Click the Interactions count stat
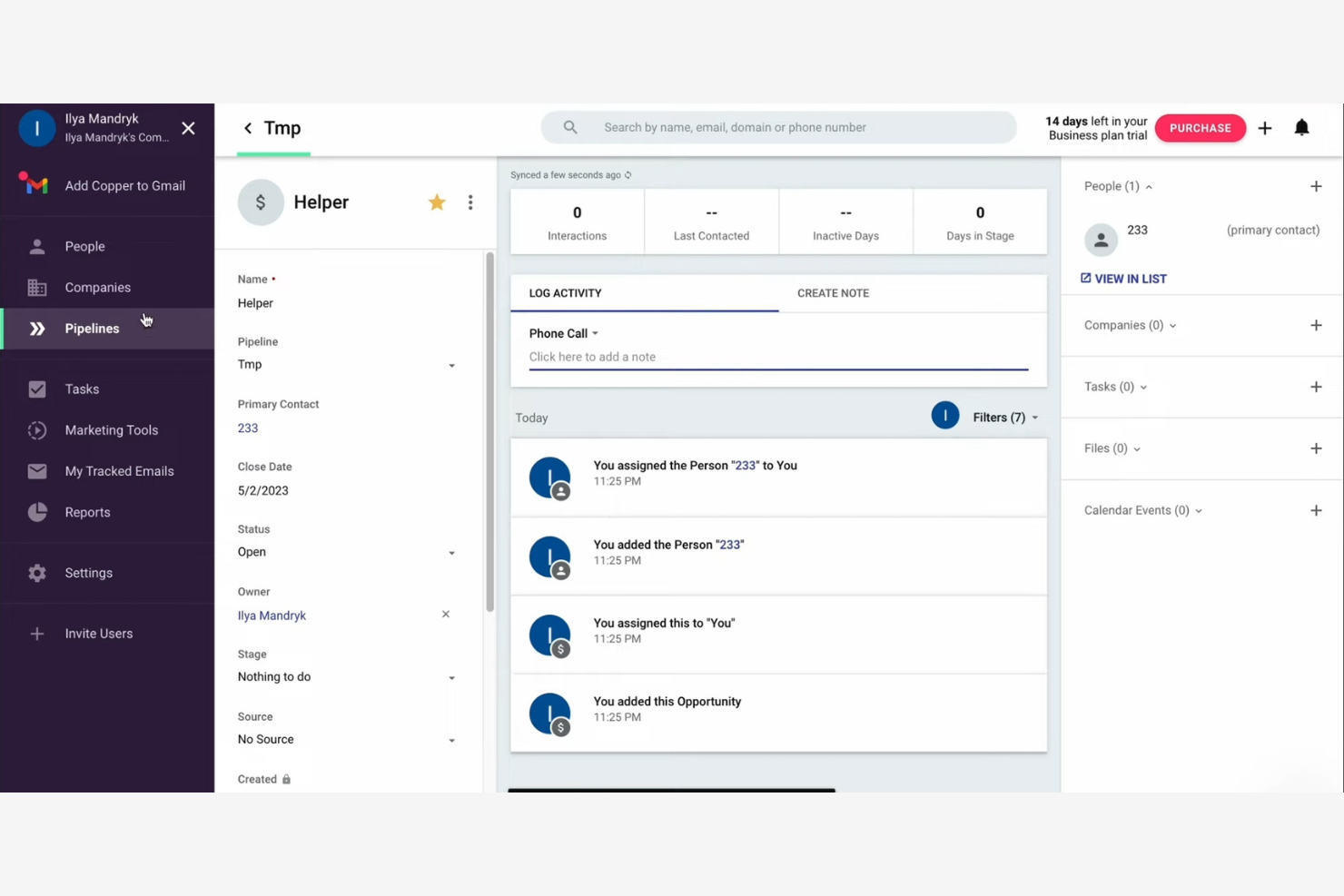The width and height of the screenshot is (1344, 896). pos(578,222)
